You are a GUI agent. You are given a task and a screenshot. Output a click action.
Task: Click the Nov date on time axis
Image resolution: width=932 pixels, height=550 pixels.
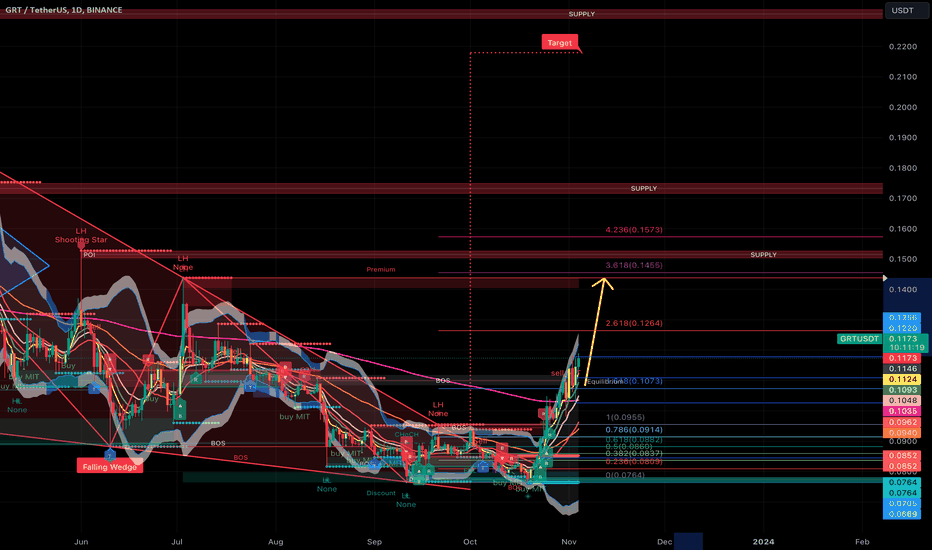pos(569,542)
